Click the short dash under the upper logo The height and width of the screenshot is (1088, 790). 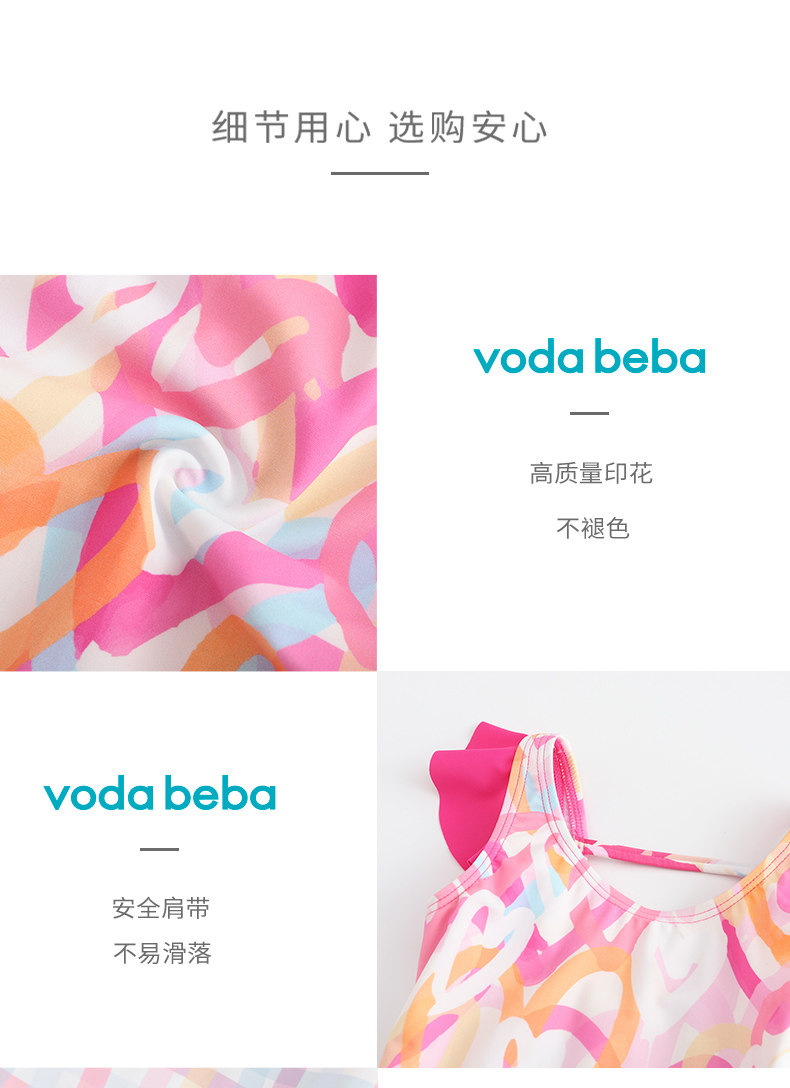click(590, 413)
